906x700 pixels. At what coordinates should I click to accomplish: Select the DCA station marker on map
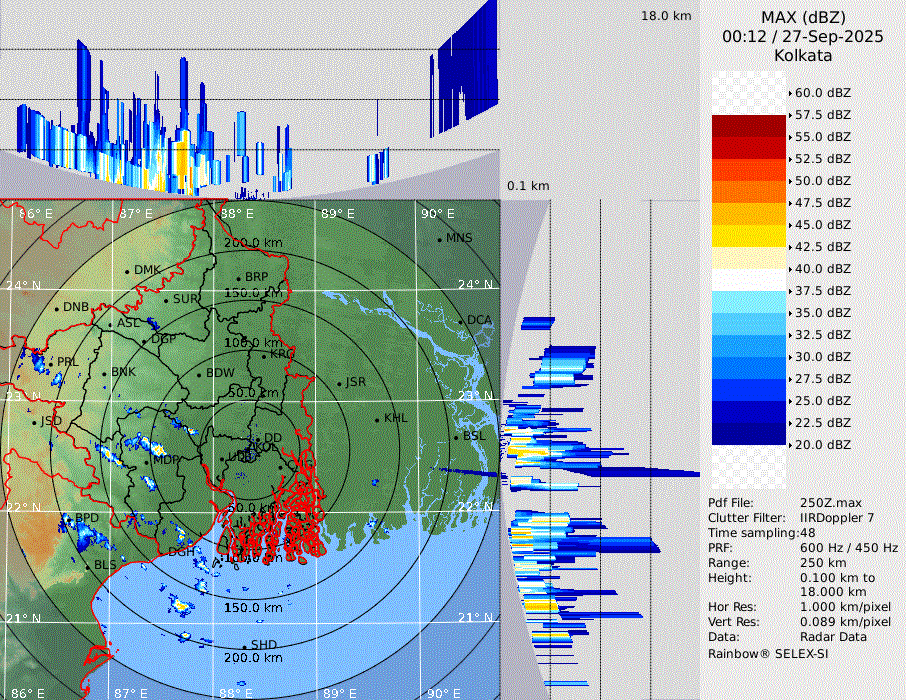[x=462, y=321]
